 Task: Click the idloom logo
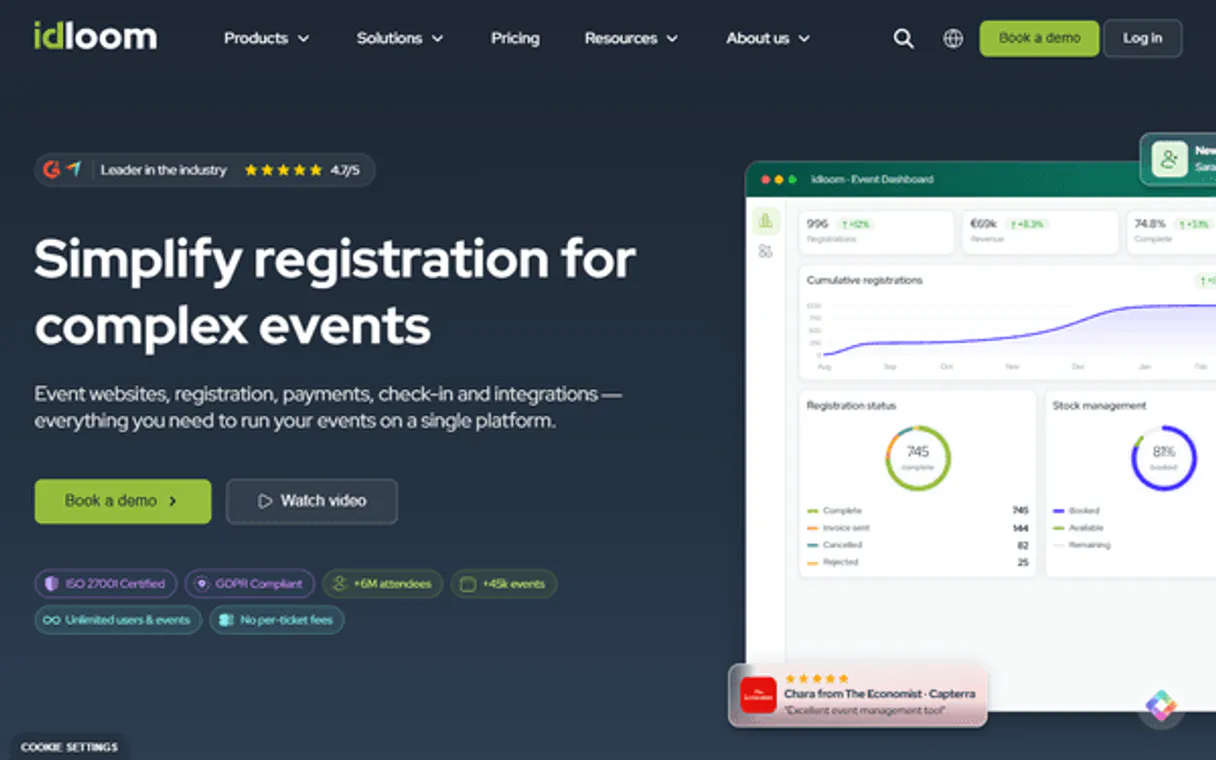95,37
